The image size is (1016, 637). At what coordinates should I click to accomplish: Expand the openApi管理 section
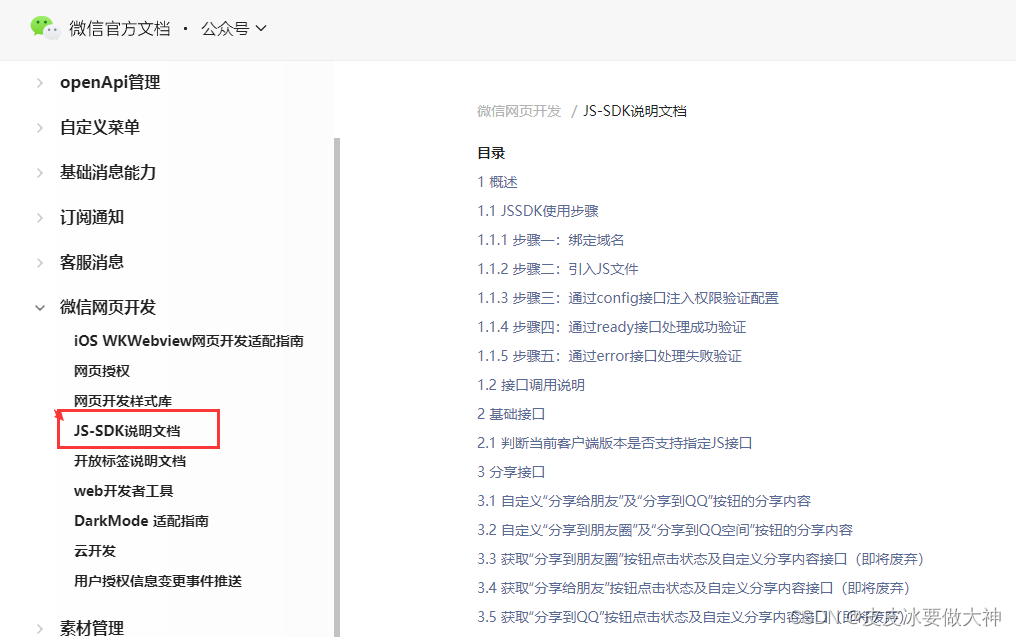coord(110,82)
